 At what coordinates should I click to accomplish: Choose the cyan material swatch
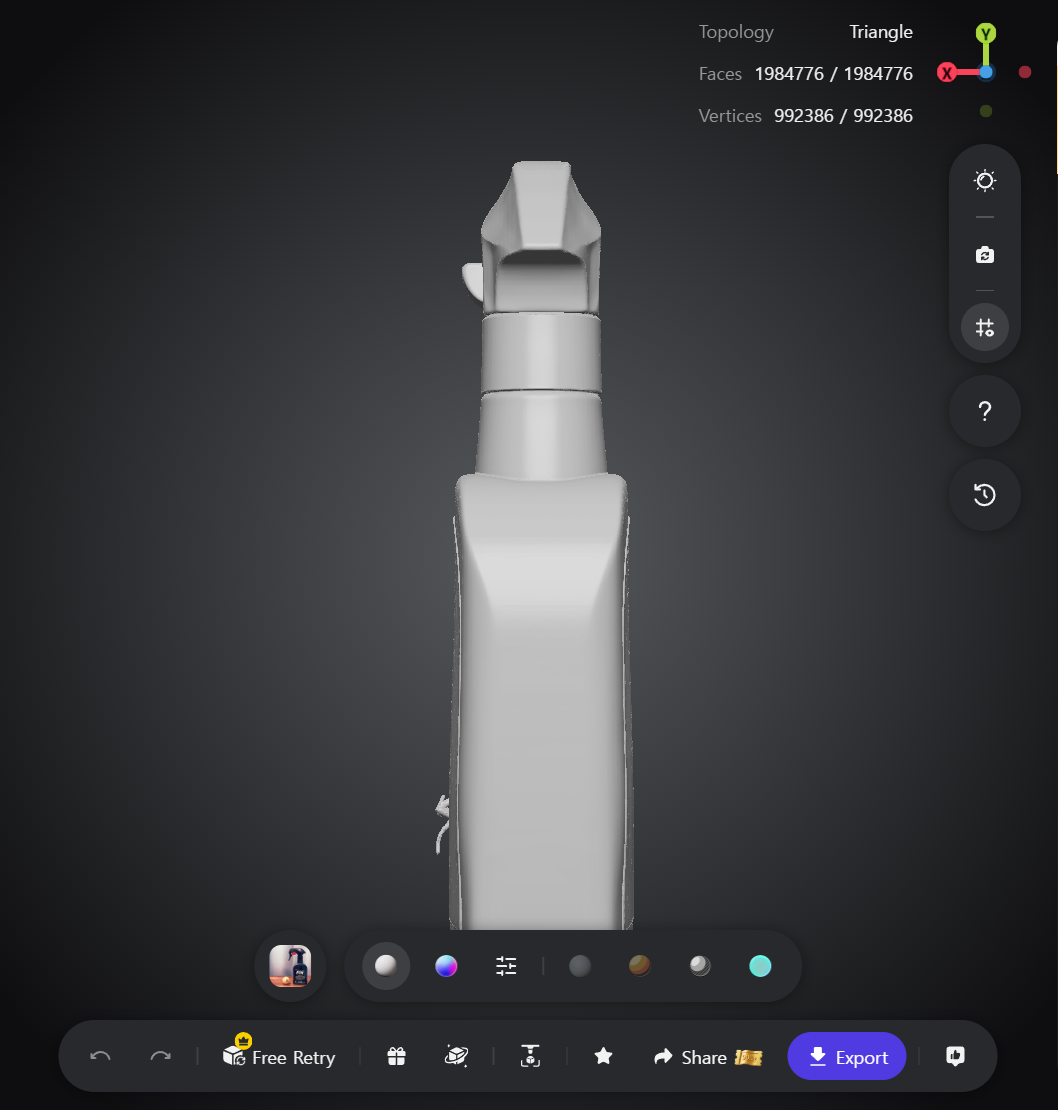(x=760, y=966)
